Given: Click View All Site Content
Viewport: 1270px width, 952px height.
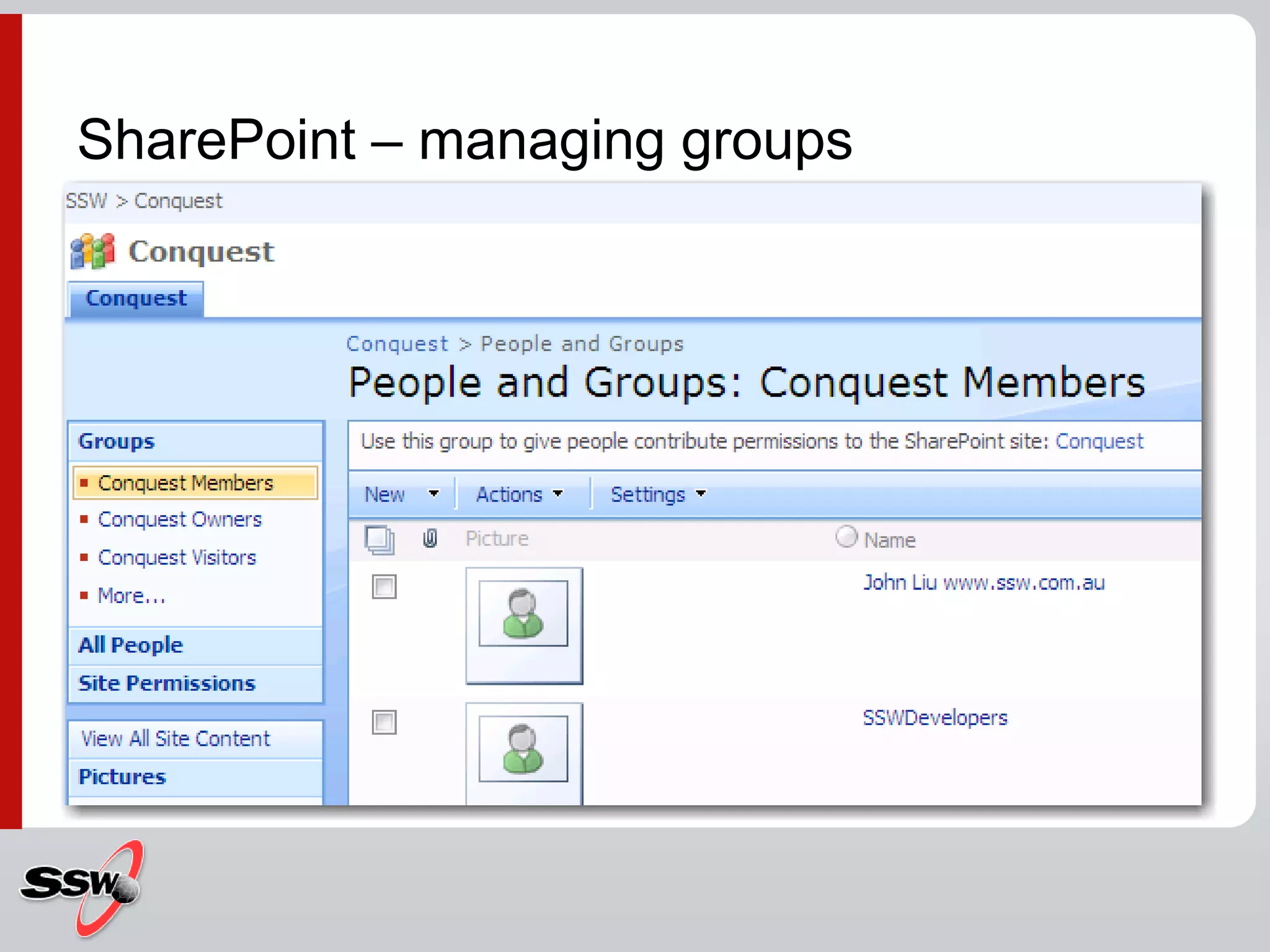Looking at the screenshot, I should (176, 739).
